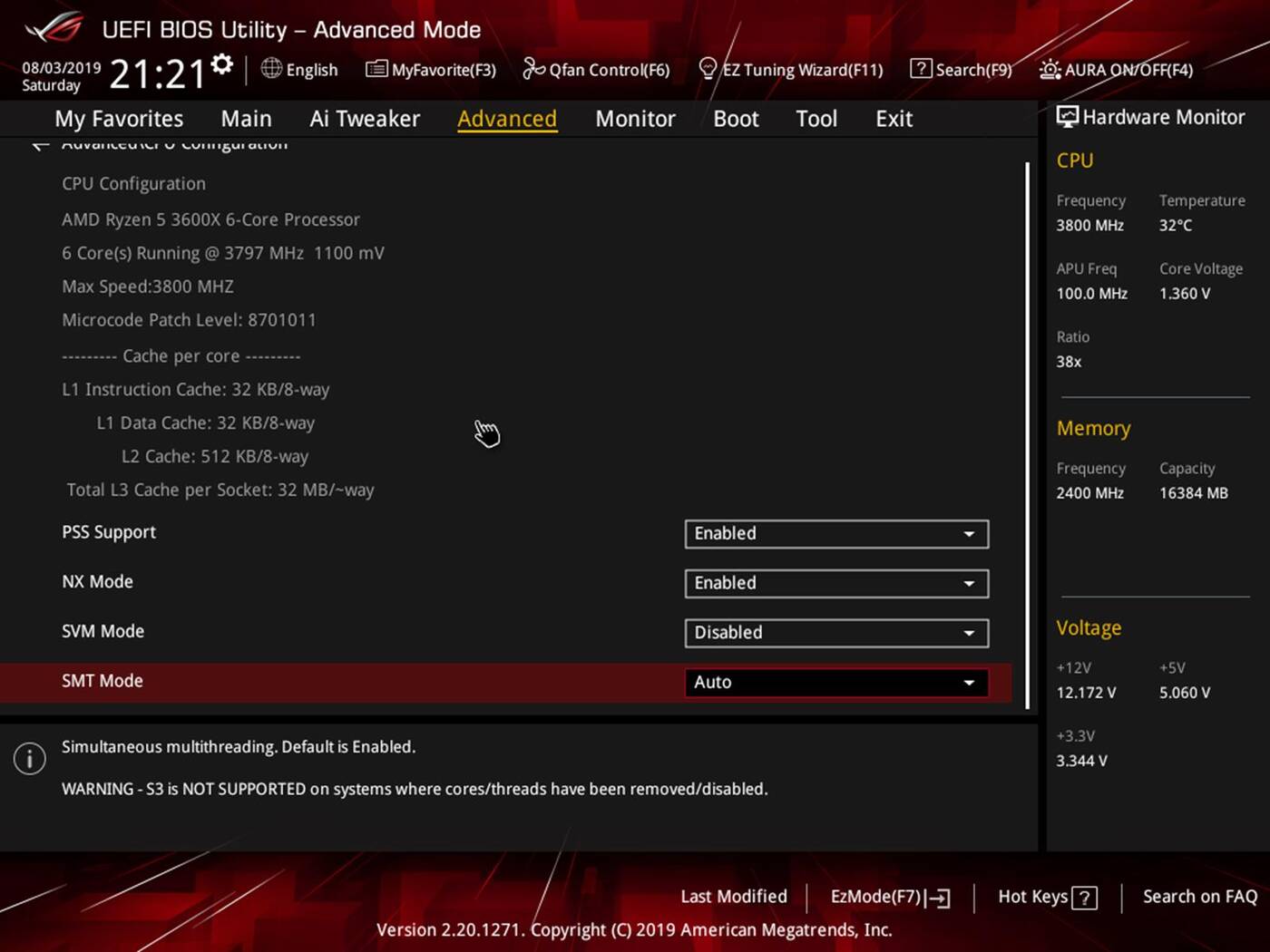Click the settings gear next to the clock
Viewport: 1270px width, 952px height.
[x=222, y=65]
